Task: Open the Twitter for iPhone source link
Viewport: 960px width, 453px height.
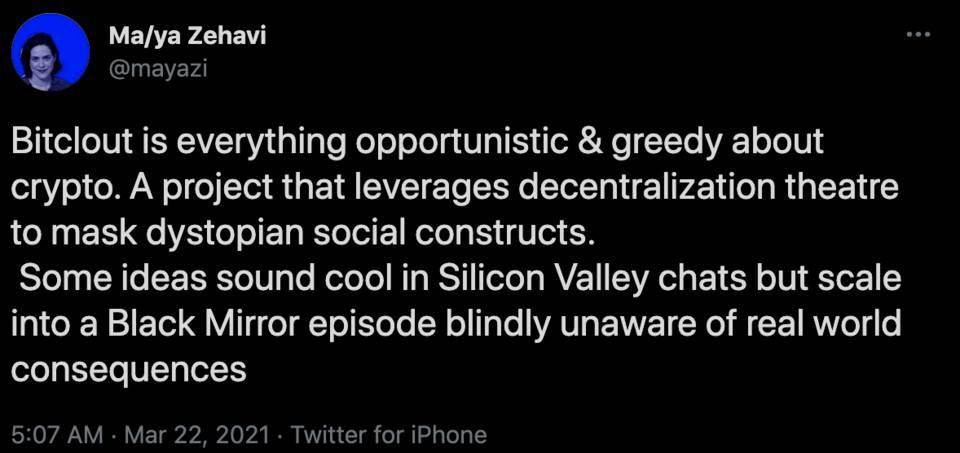Action: coord(390,435)
